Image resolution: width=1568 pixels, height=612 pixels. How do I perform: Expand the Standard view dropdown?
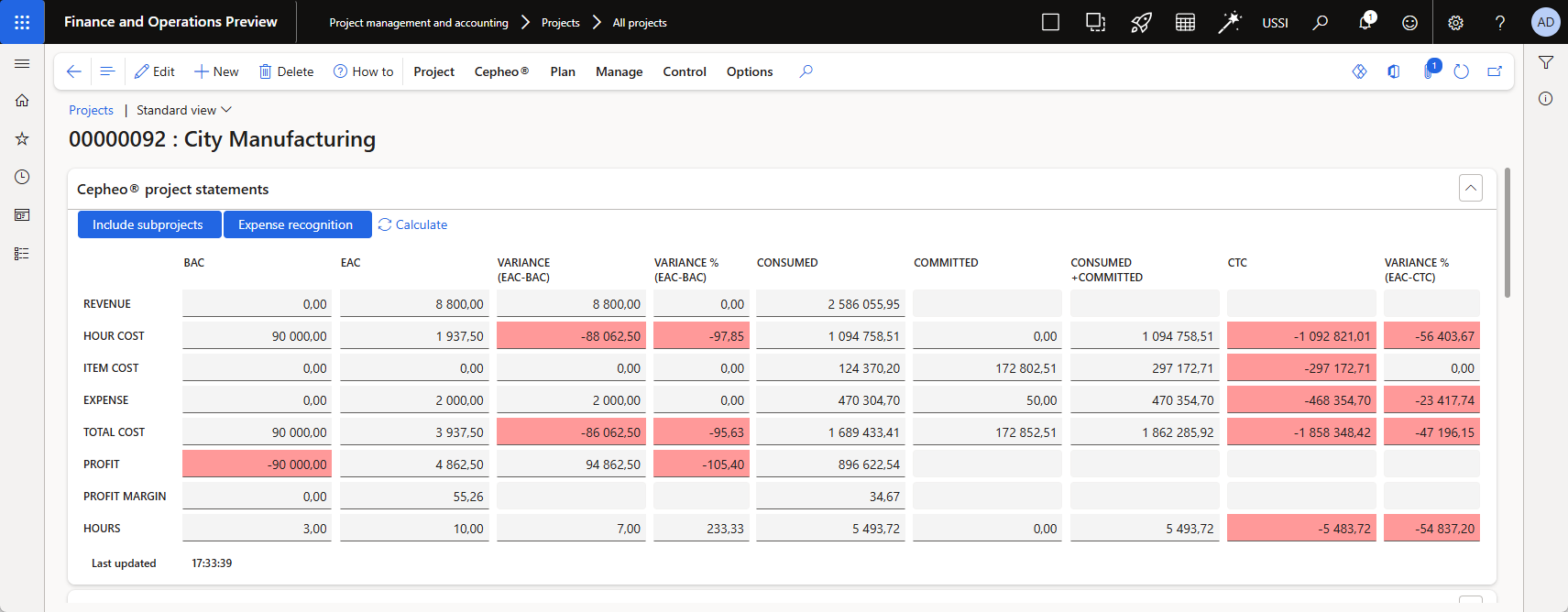pos(184,110)
